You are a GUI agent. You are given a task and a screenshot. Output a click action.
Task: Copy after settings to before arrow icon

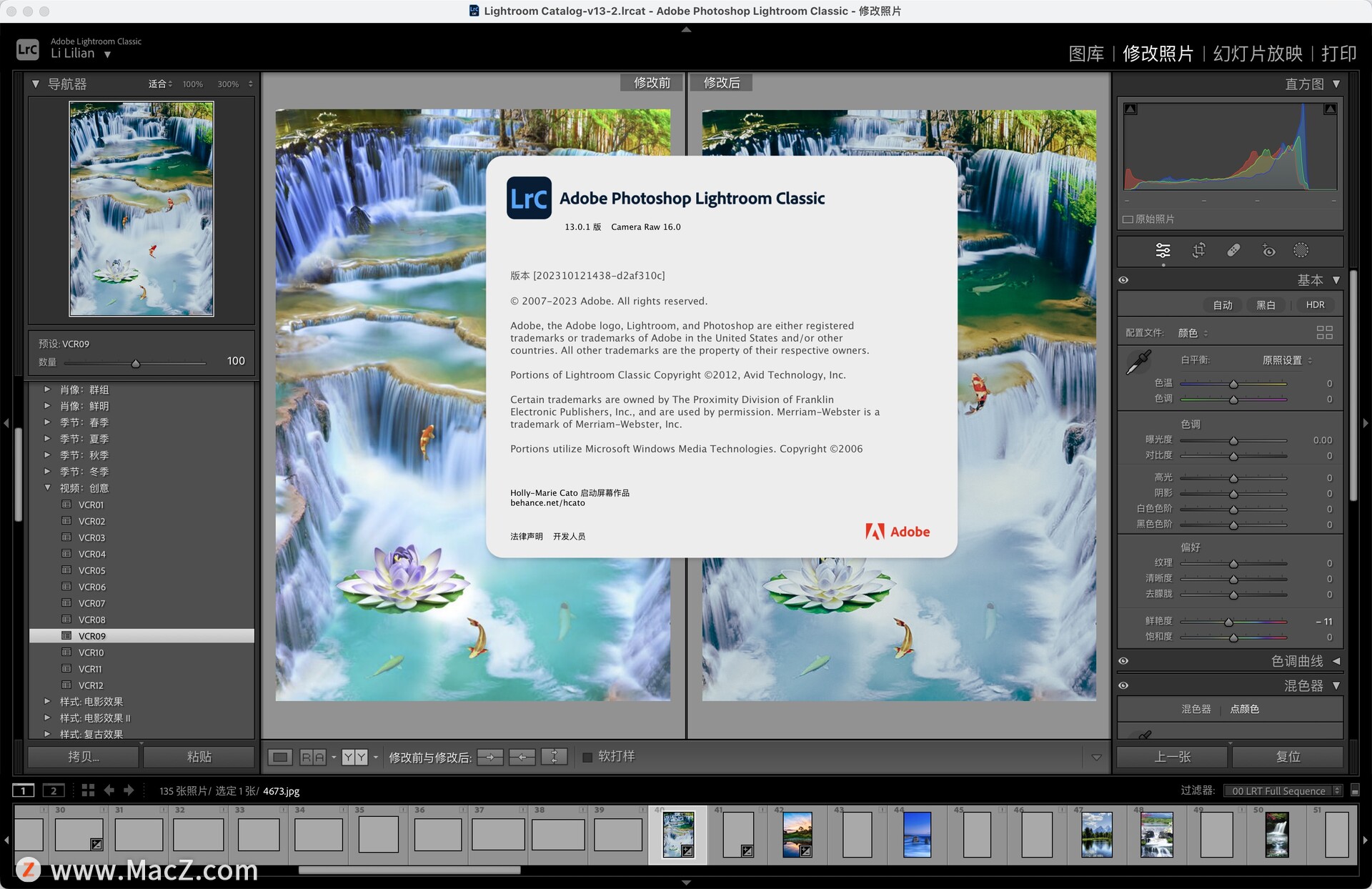tap(522, 757)
